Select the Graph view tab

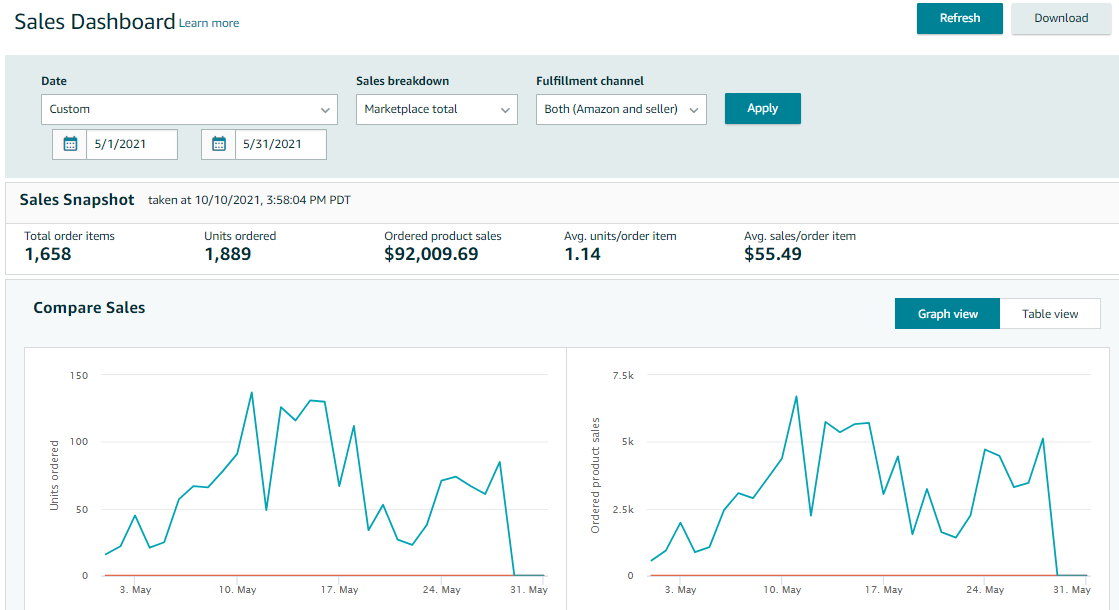point(947,314)
